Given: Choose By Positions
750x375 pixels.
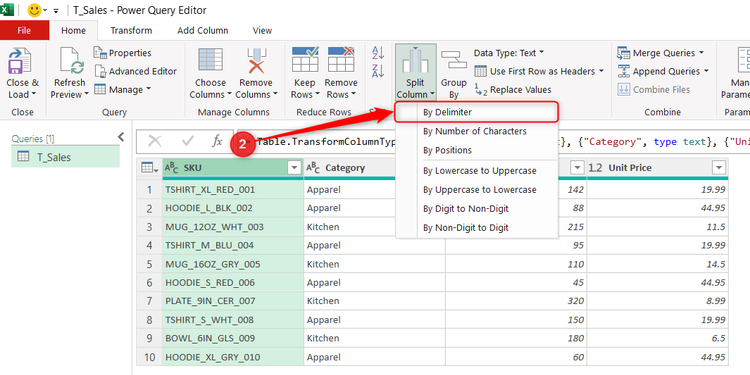Looking at the screenshot, I should tap(476, 150).
